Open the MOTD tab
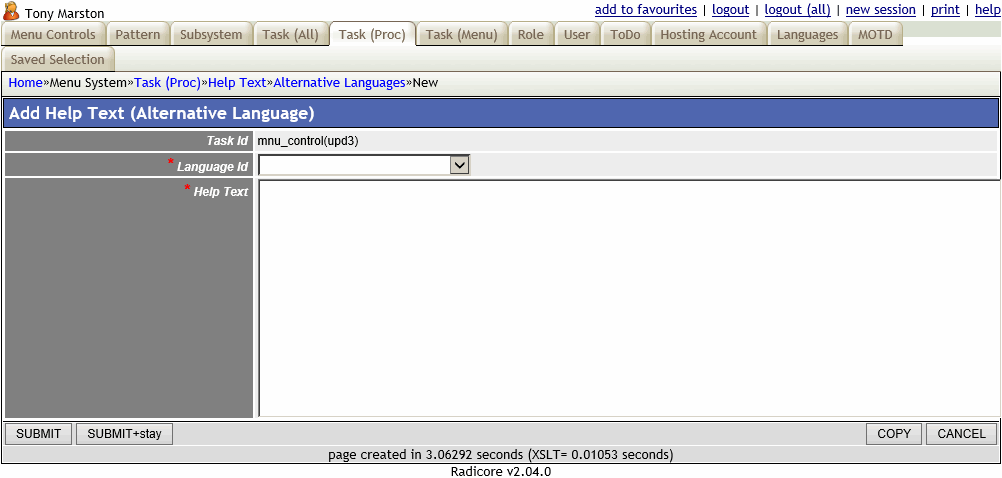Viewport: 1002px width, 478px height. click(875, 35)
